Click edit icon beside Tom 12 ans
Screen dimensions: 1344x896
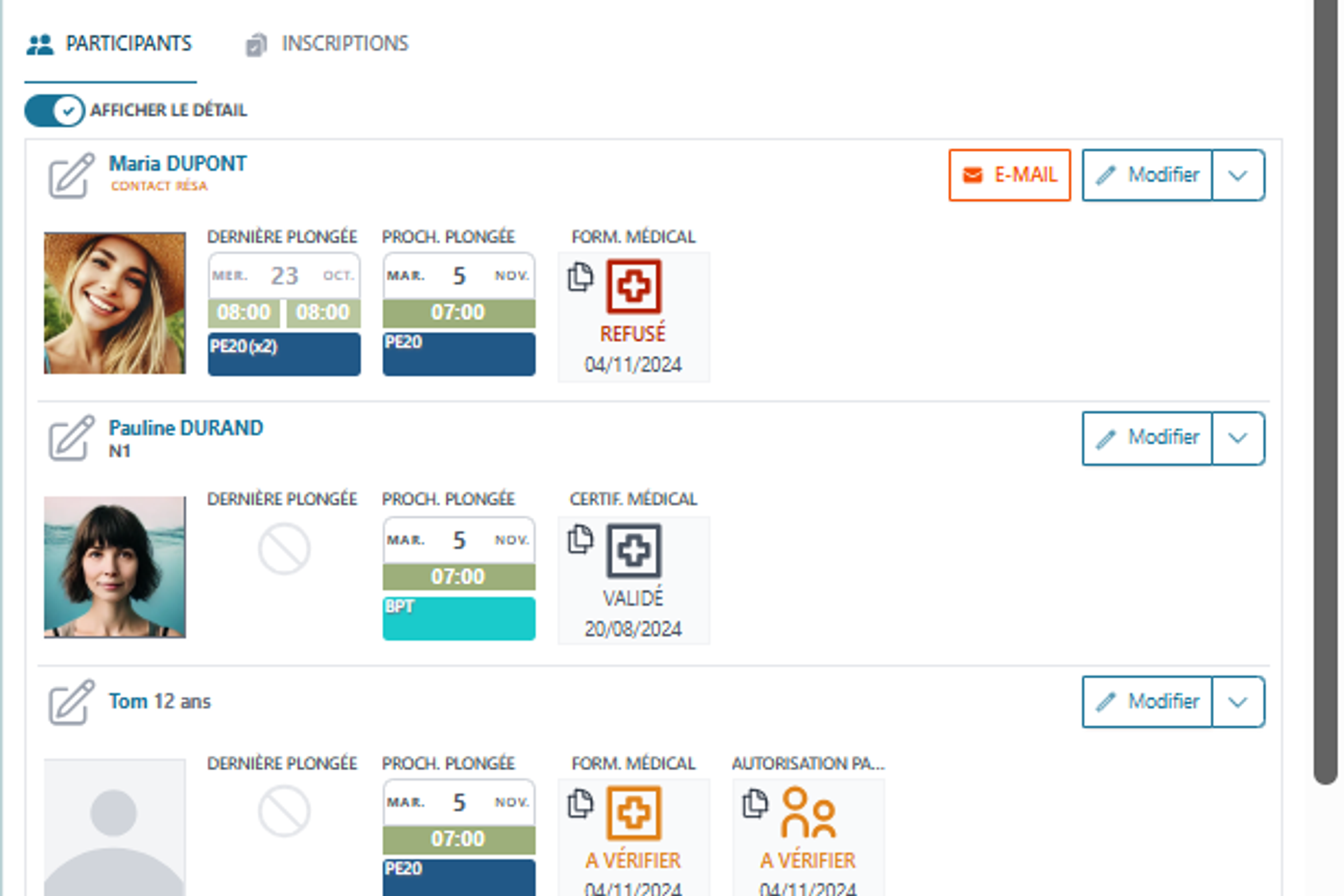(x=71, y=702)
